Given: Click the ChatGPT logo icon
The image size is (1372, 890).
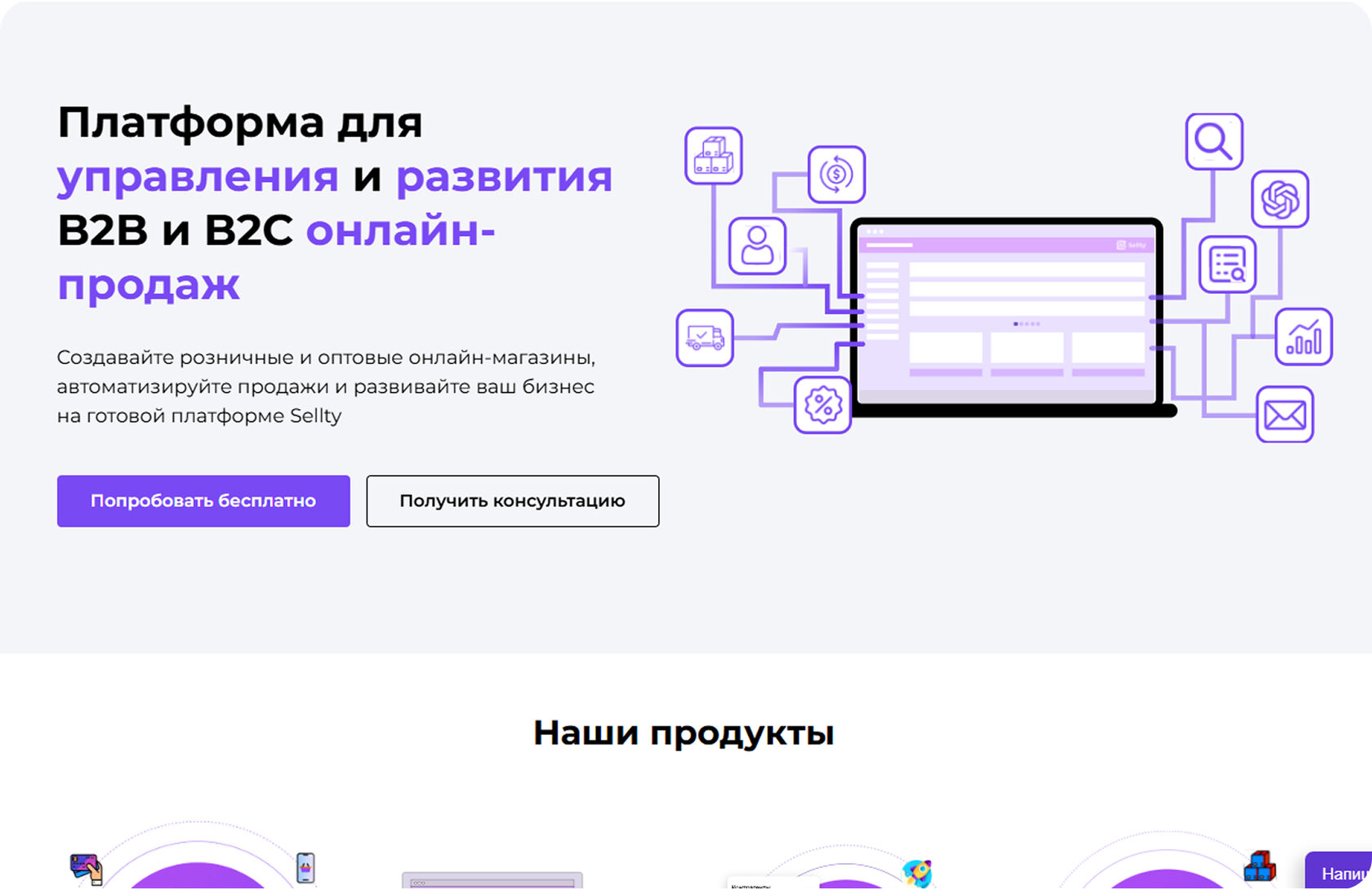Looking at the screenshot, I should (1280, 198).
